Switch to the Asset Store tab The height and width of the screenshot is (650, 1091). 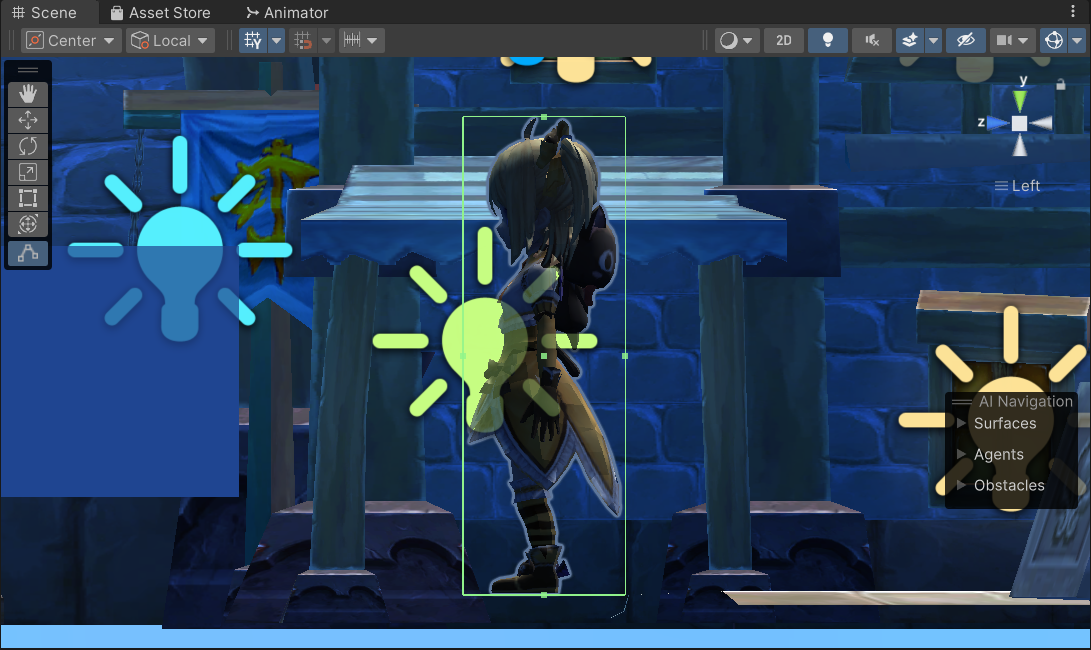point(160,12)
